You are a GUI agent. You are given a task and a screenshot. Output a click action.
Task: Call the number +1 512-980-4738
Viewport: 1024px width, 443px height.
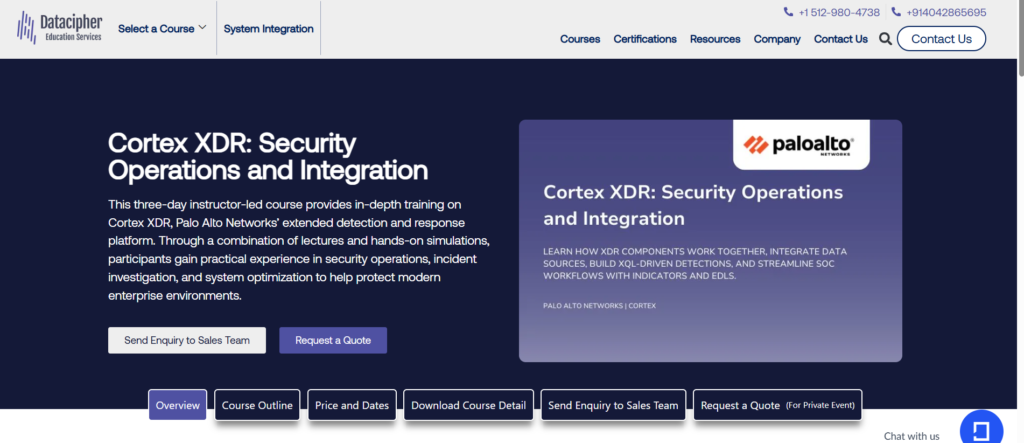tap(839, 12)
